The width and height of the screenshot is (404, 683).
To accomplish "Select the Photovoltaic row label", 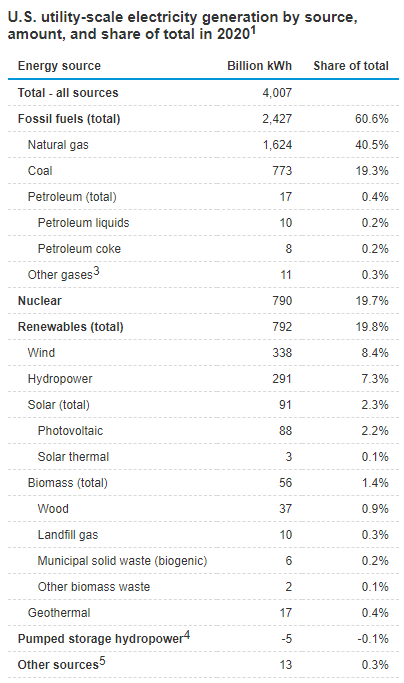I will [x=70, y=431].
